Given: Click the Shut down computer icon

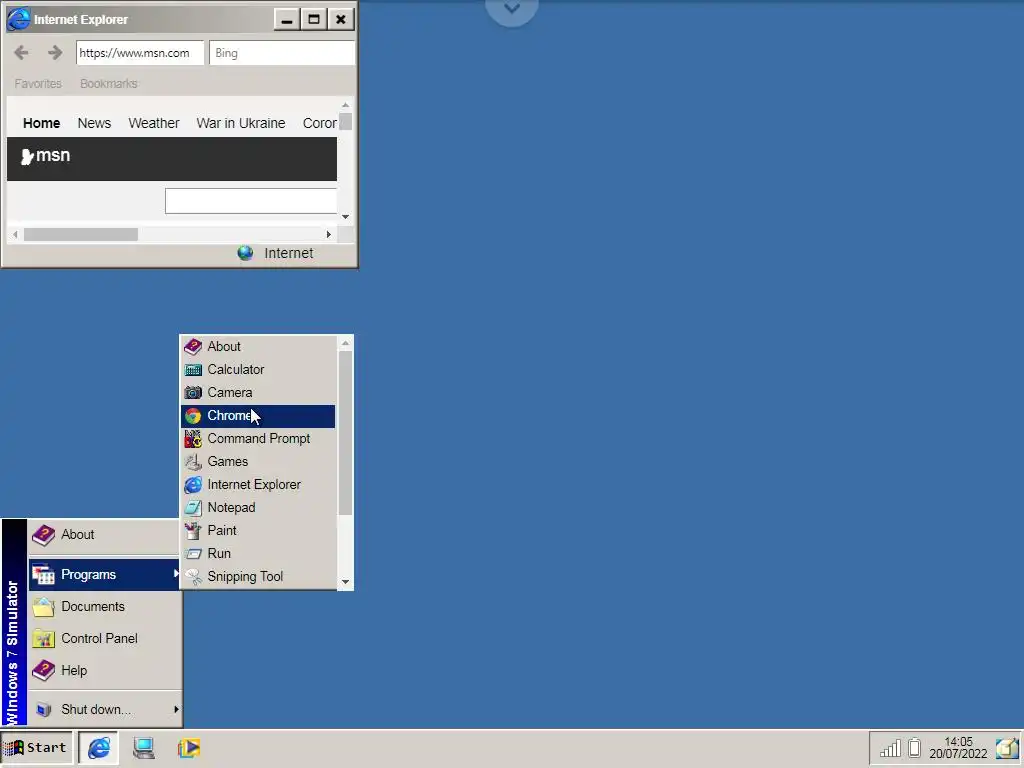Looking at the screenshot, I should pyautogui.click(x=44, y=710).
